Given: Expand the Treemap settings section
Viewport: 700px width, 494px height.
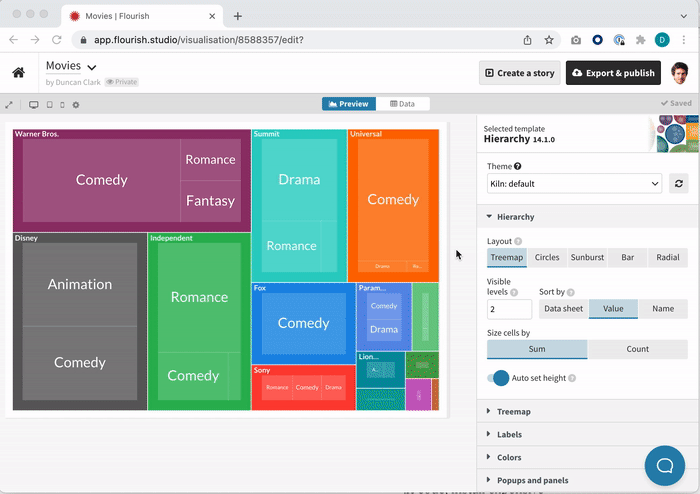Looking at the screenshot, I should pyautogui.click(x=588, y=411).
